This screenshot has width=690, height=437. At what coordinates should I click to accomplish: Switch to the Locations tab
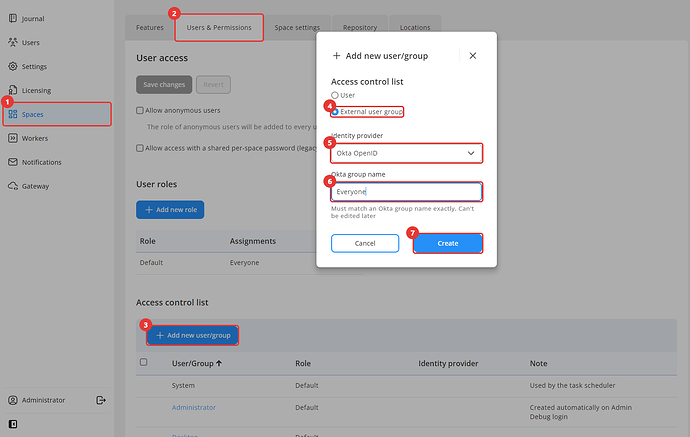(415, 27)
